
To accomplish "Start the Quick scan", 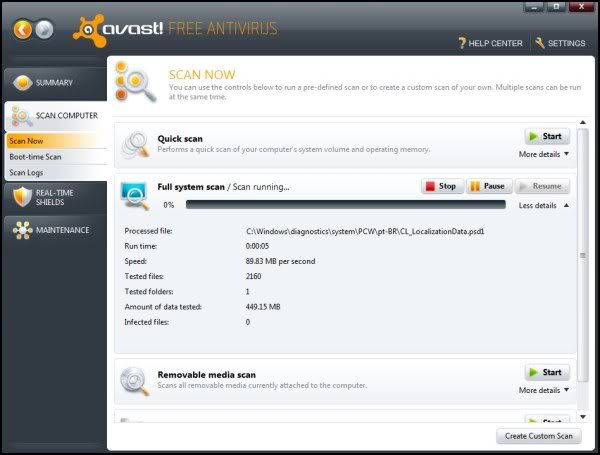I will [x=547, y=136].
